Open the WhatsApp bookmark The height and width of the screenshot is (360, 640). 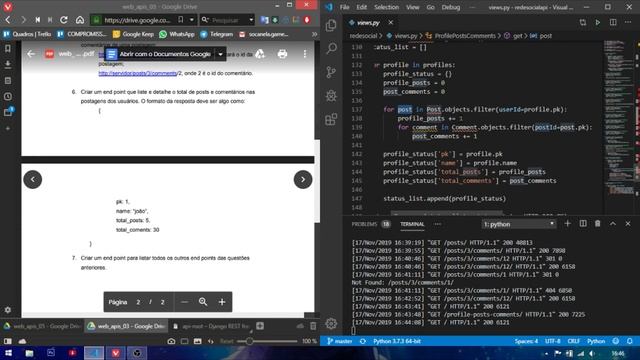[177, 34]
